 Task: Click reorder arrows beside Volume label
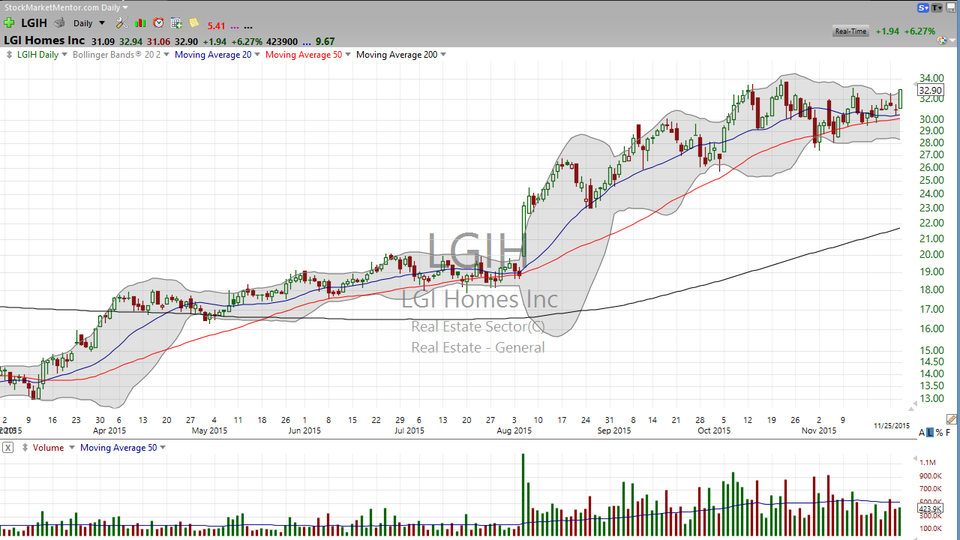coord(25,448)
